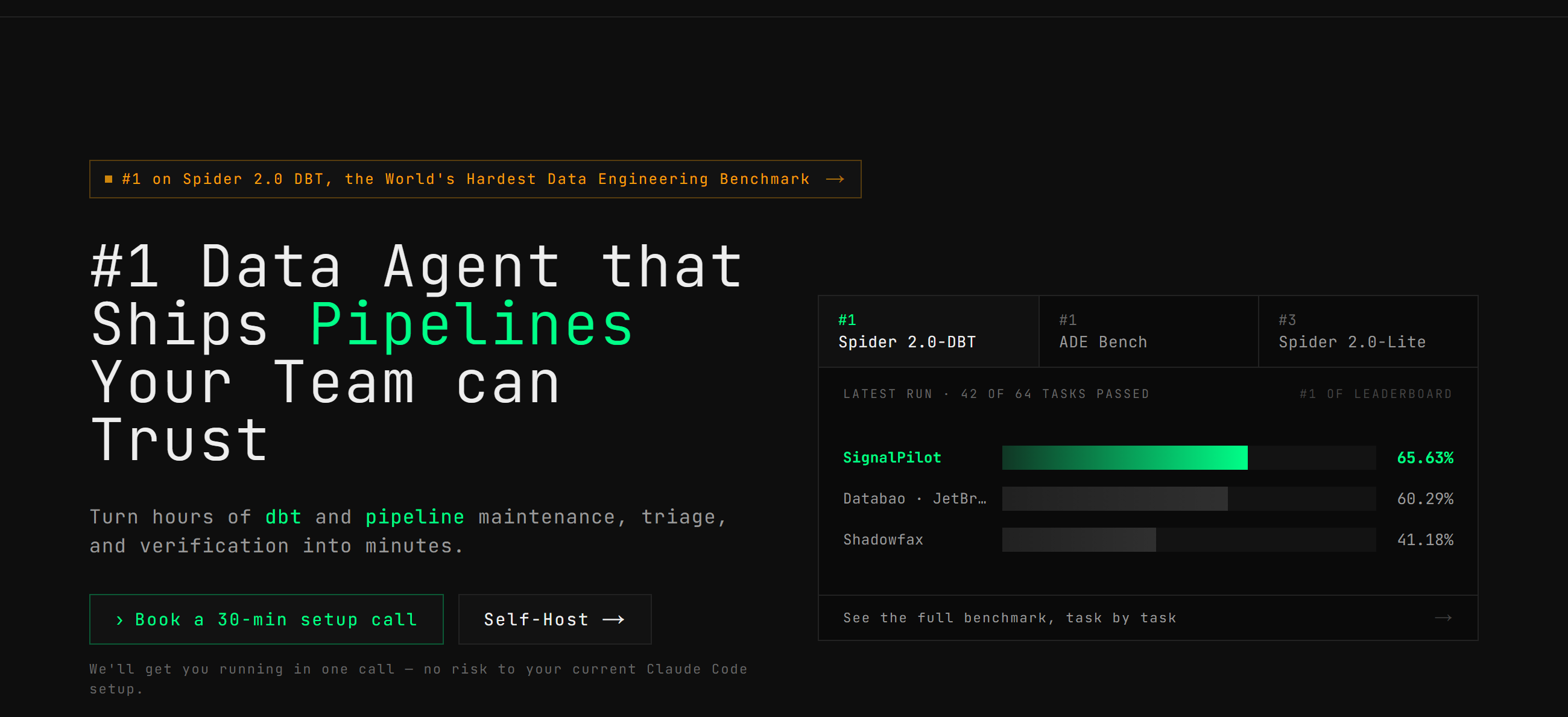
Task: Click the green word dbt in the subheading
Action: 283,517
